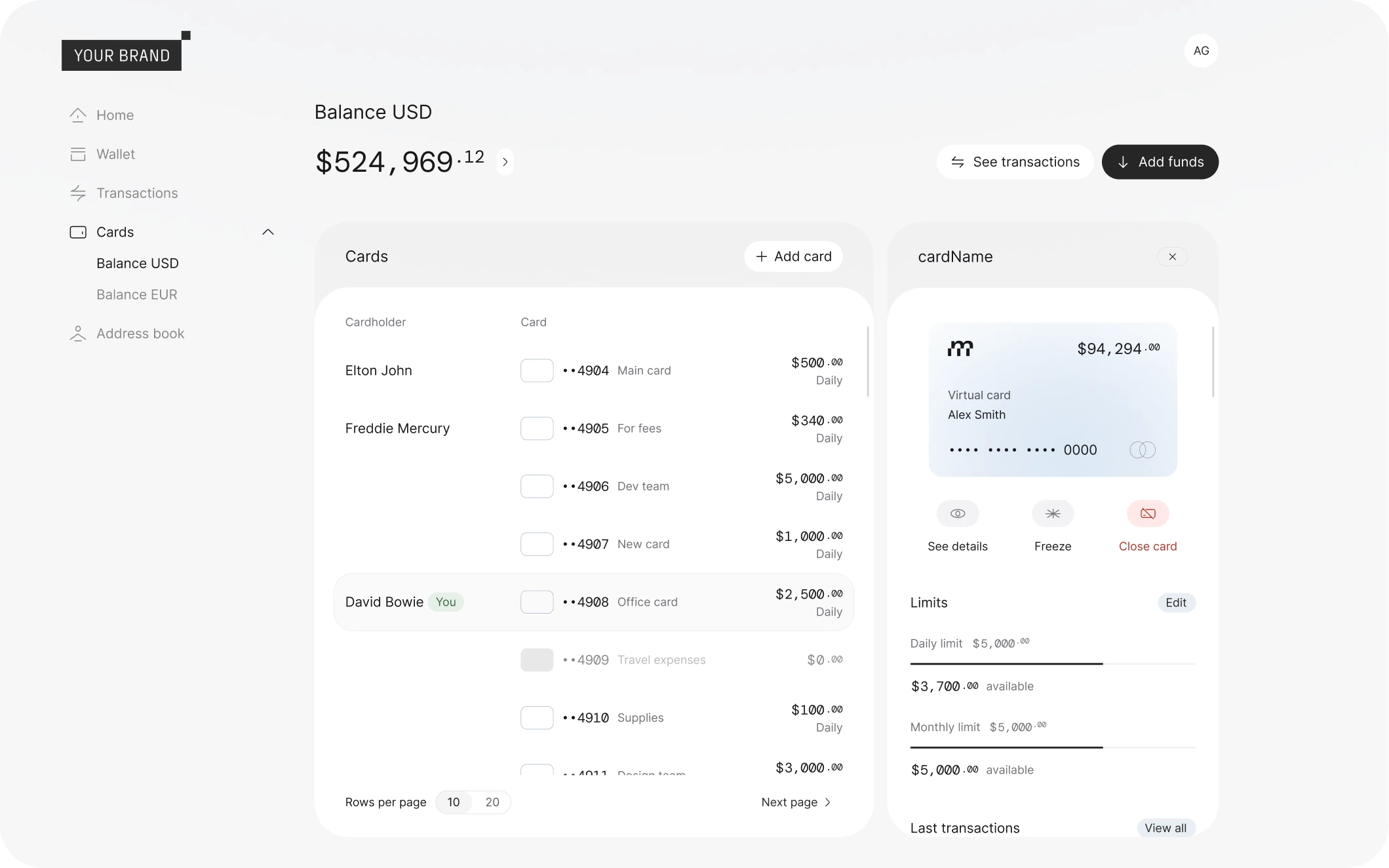The image size is (1389, 868).
Task: Select Balance USD in sidebar
Action: click(137, 263)
